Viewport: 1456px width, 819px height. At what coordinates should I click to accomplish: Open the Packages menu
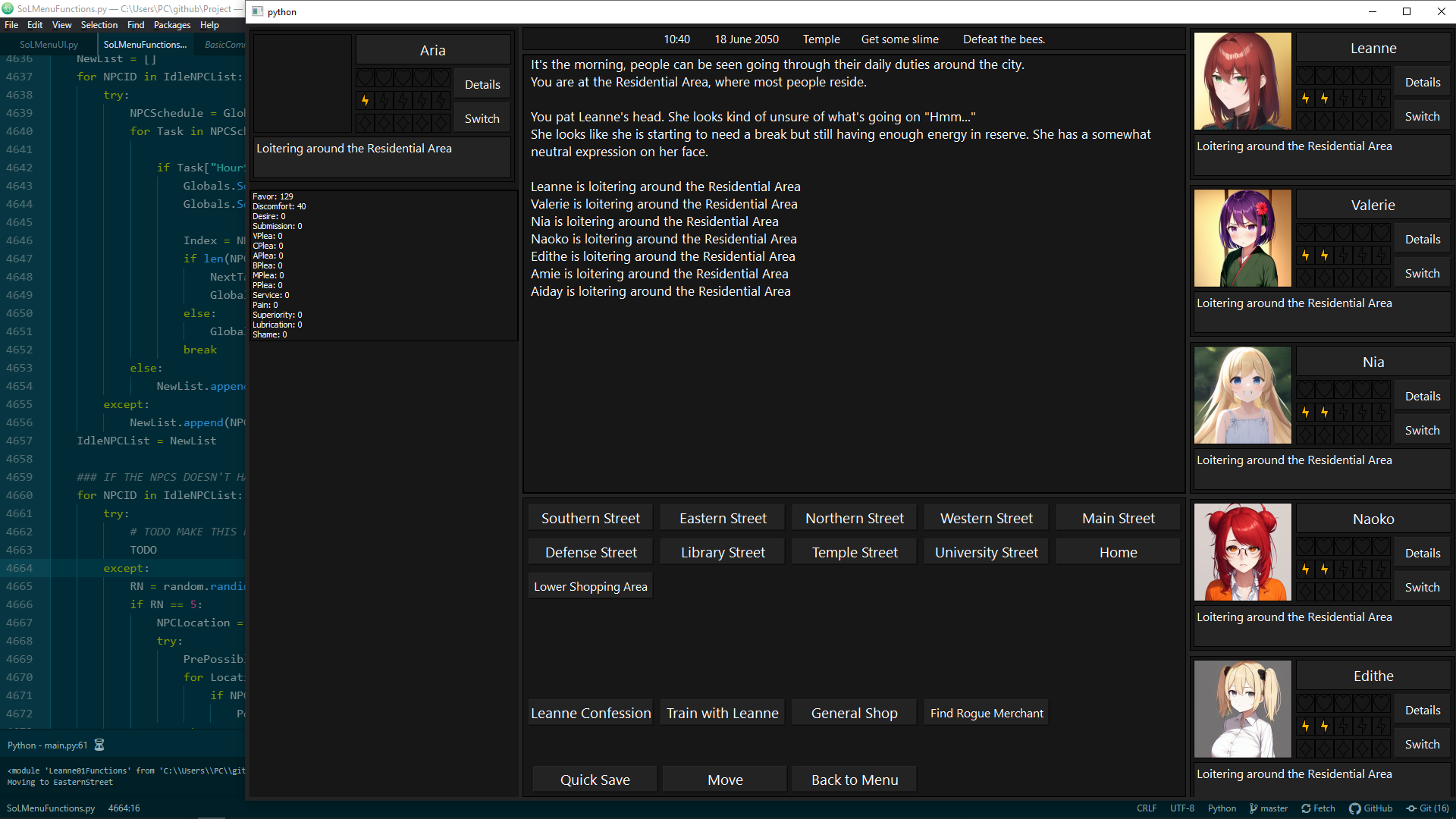[172, 25]
